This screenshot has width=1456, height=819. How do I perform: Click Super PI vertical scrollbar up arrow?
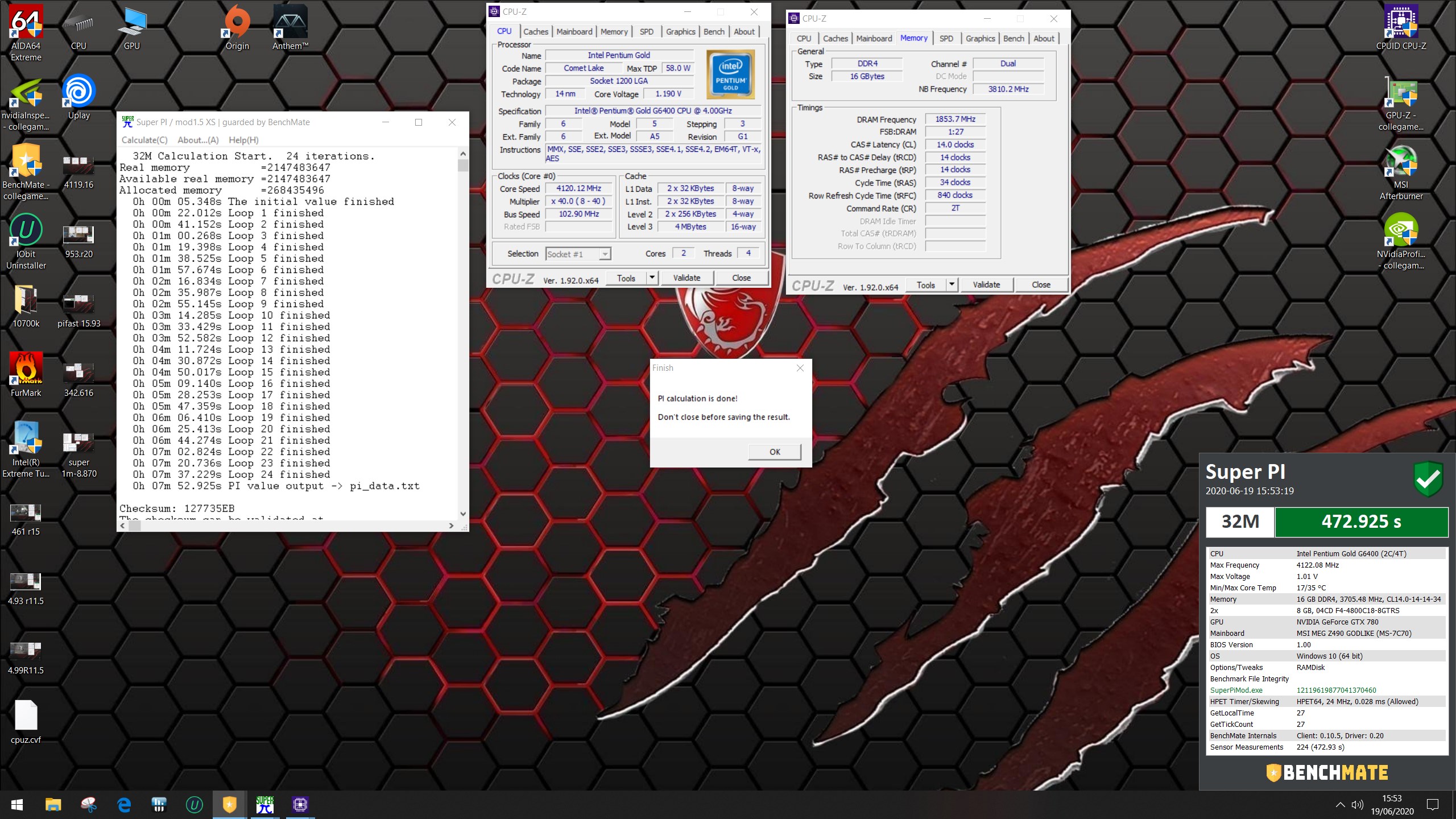[463, 154]
